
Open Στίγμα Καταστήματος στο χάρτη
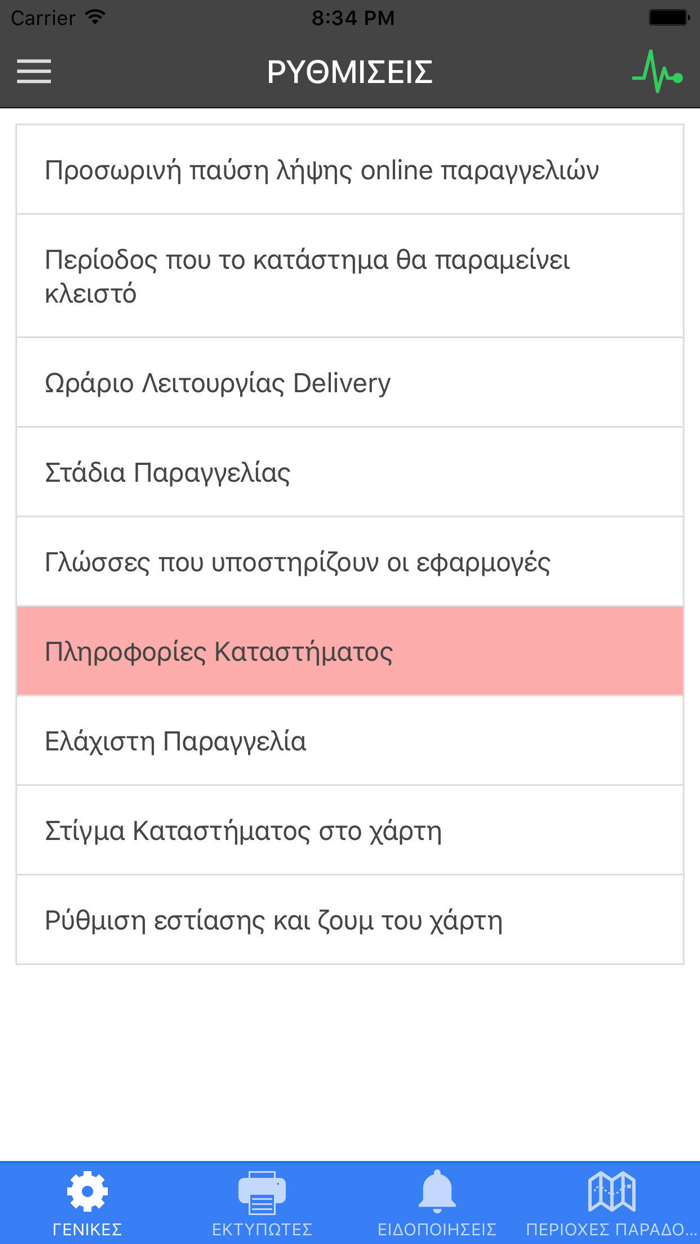(x=350, y=831)
